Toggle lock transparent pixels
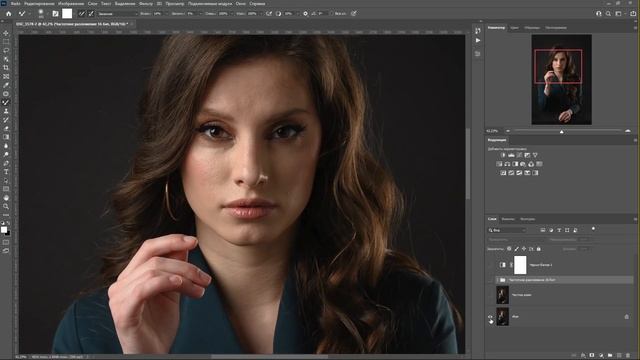 pos(509,249)
